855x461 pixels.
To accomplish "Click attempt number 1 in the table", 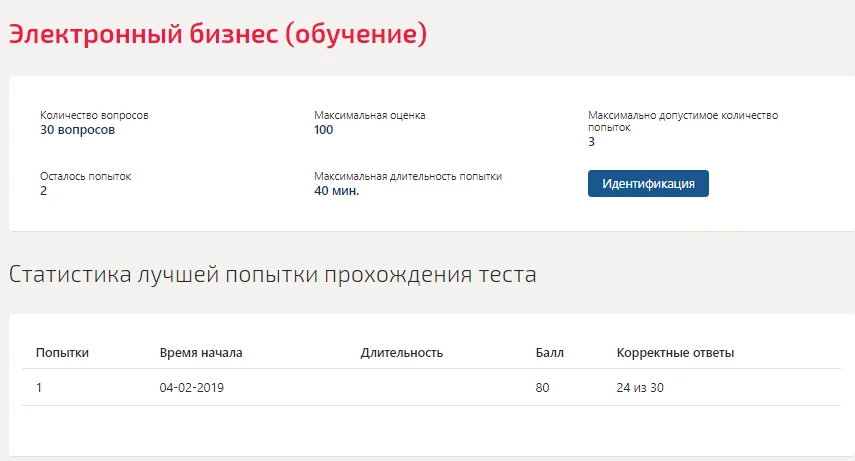I will point(39,388).
